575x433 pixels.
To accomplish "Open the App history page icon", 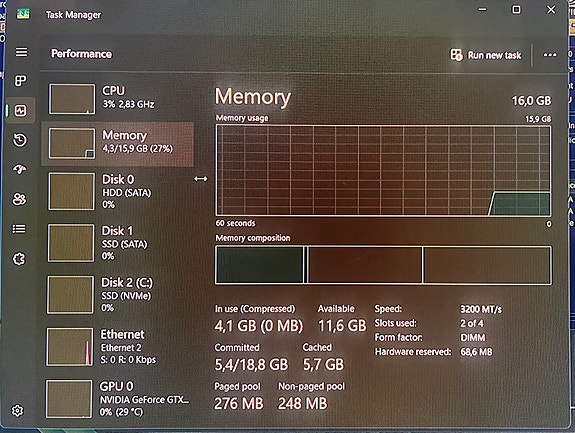I will [x=20, y=140].
